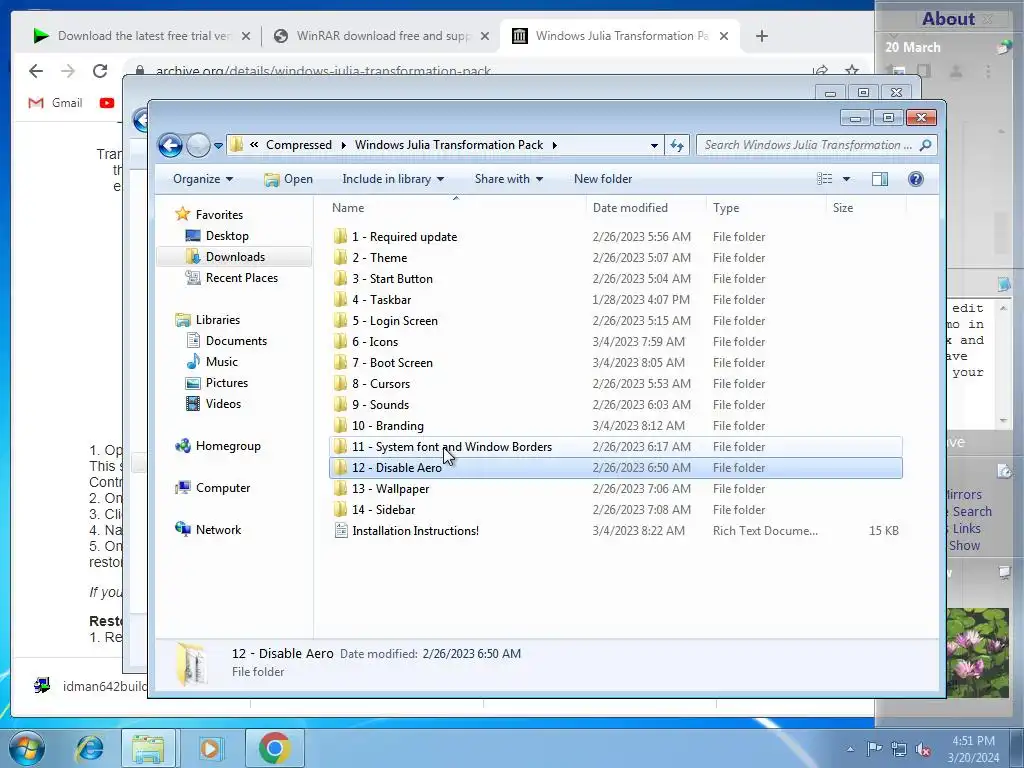1024x768 pixels.
Task: Click Chrome icon on taskbar
Action: point(274,748)
